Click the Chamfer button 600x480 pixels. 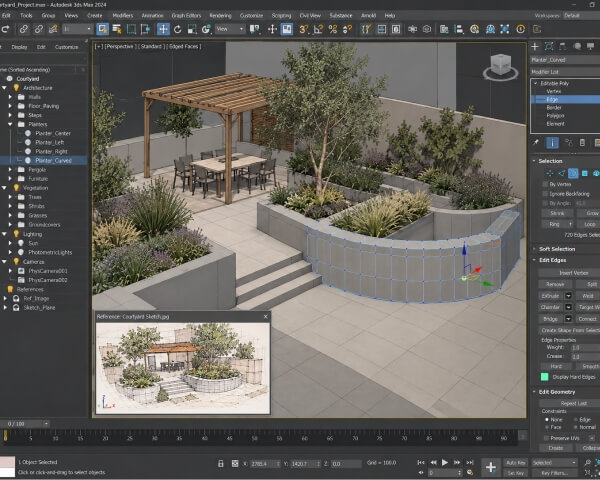coord(550,307)
